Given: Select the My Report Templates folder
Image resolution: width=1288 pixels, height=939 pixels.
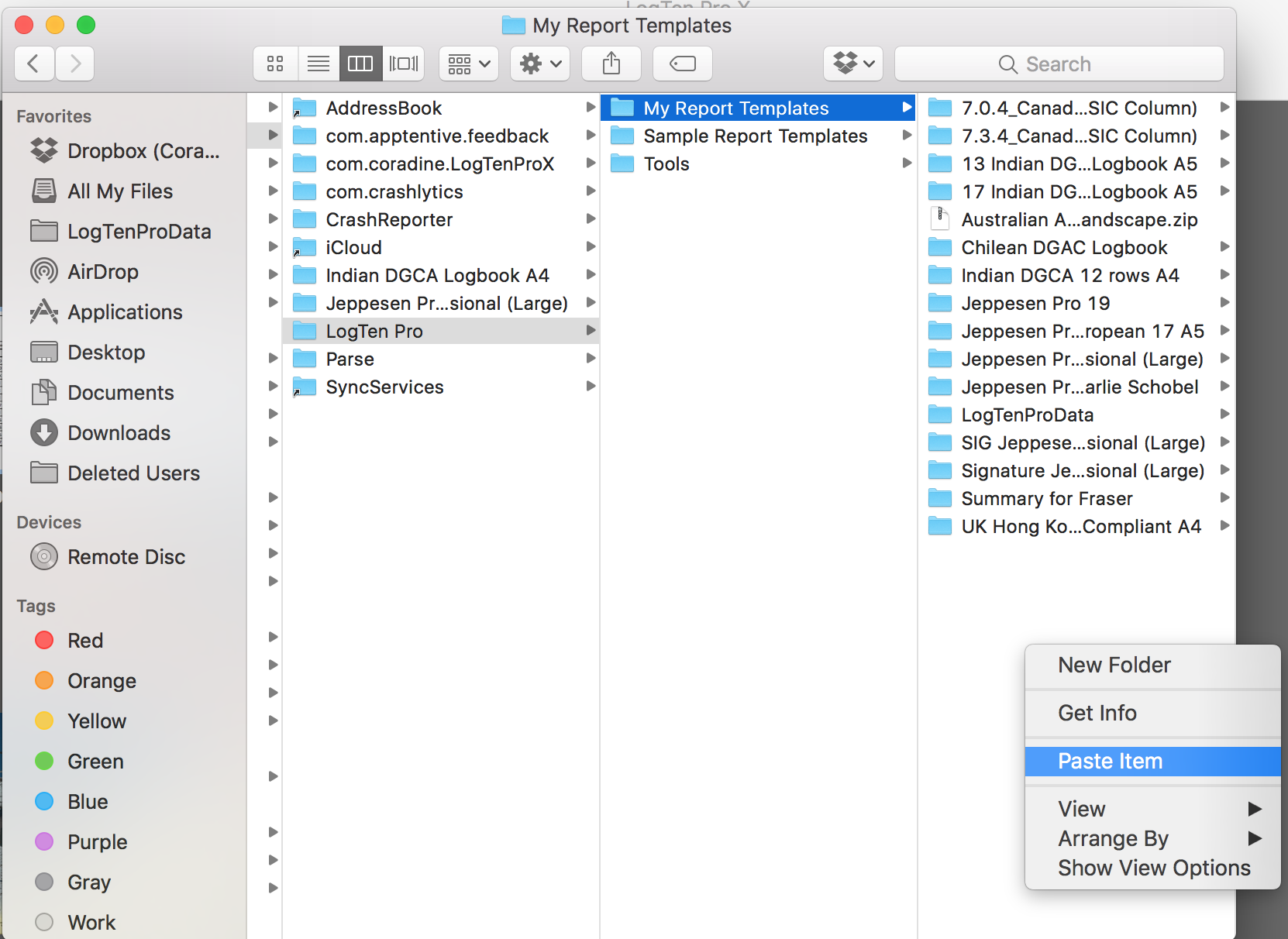Looking at the screenshot, I should tap(759, 108).
